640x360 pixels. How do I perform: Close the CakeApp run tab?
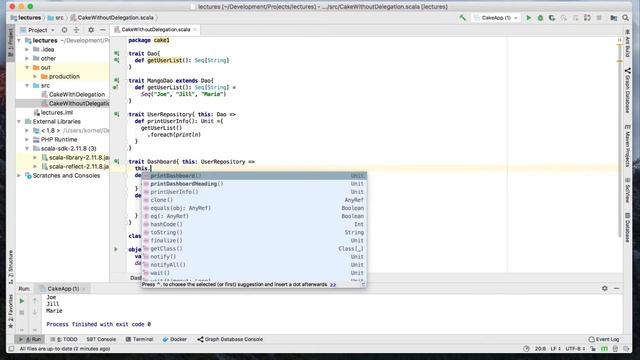pyautogui.click(x=84, y=289)
